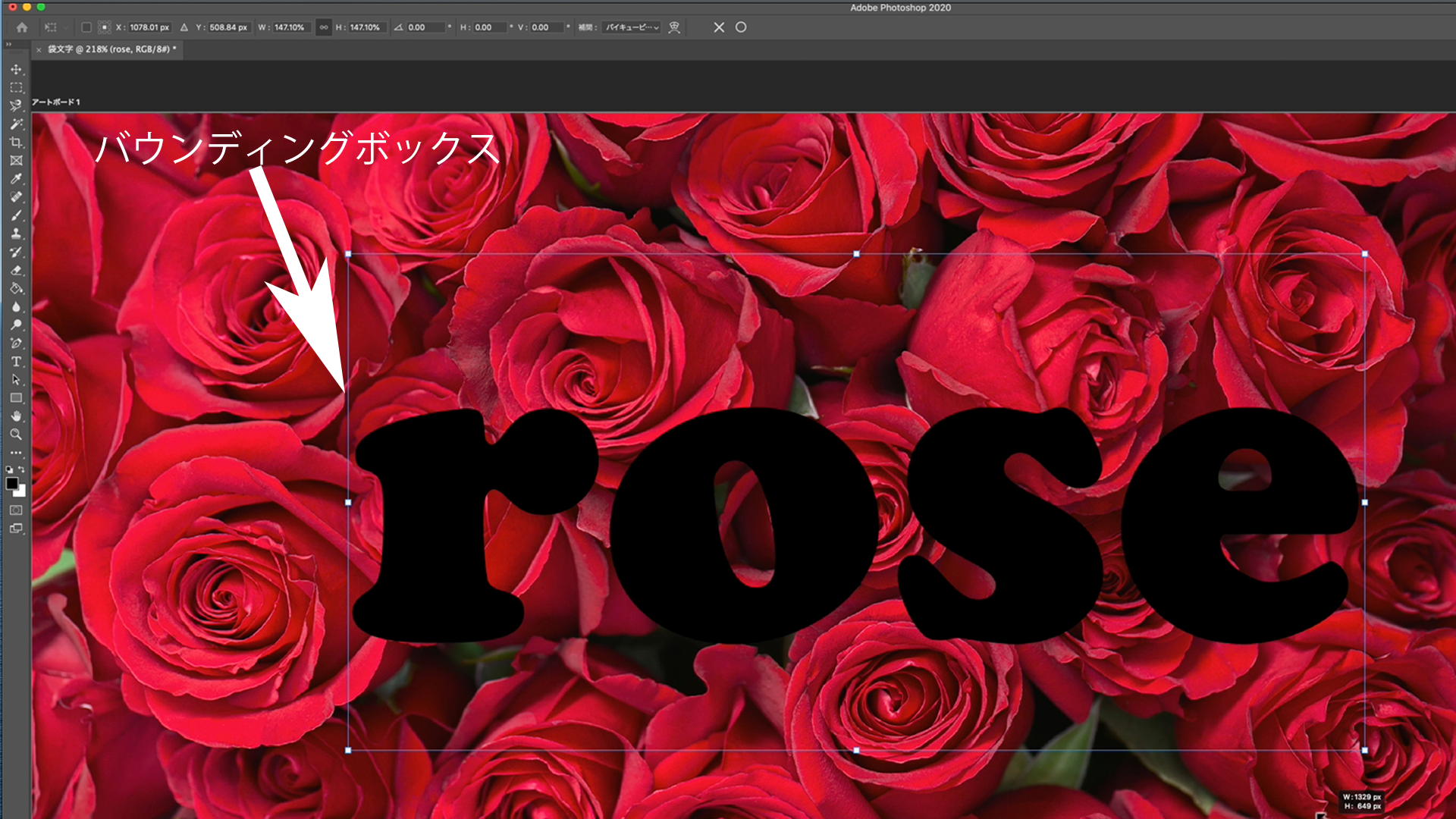Click the right-middle transform handle
This screenshot has height=819, width=1456.
pyautogui.click(x=1364, y=502)
